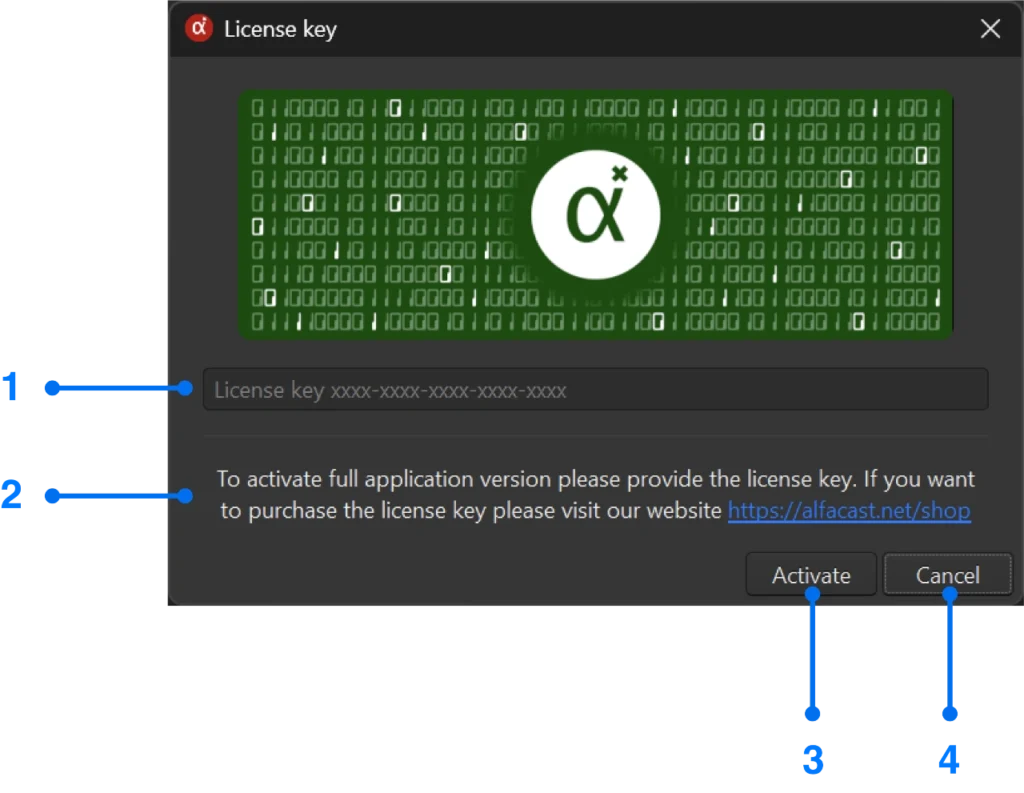
Task: Select the blue marker numbered 2
Action: tap(12, 494)
